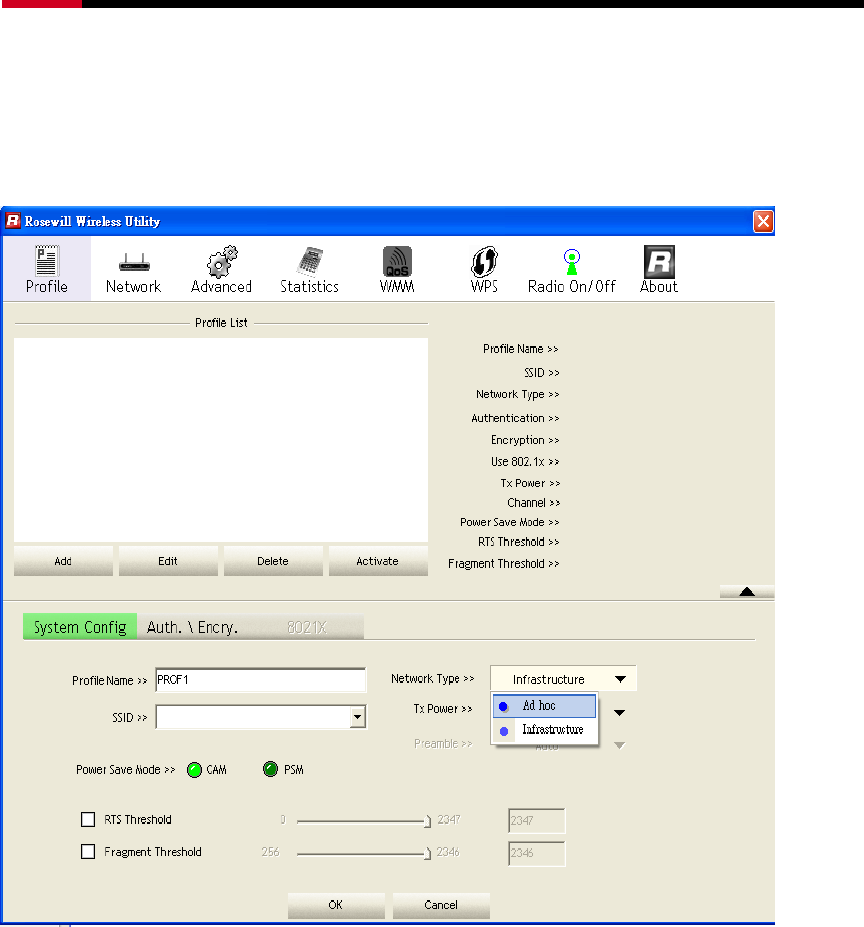
Task: Enable the RTS Threshold checkbox
Action: (88, 819)
